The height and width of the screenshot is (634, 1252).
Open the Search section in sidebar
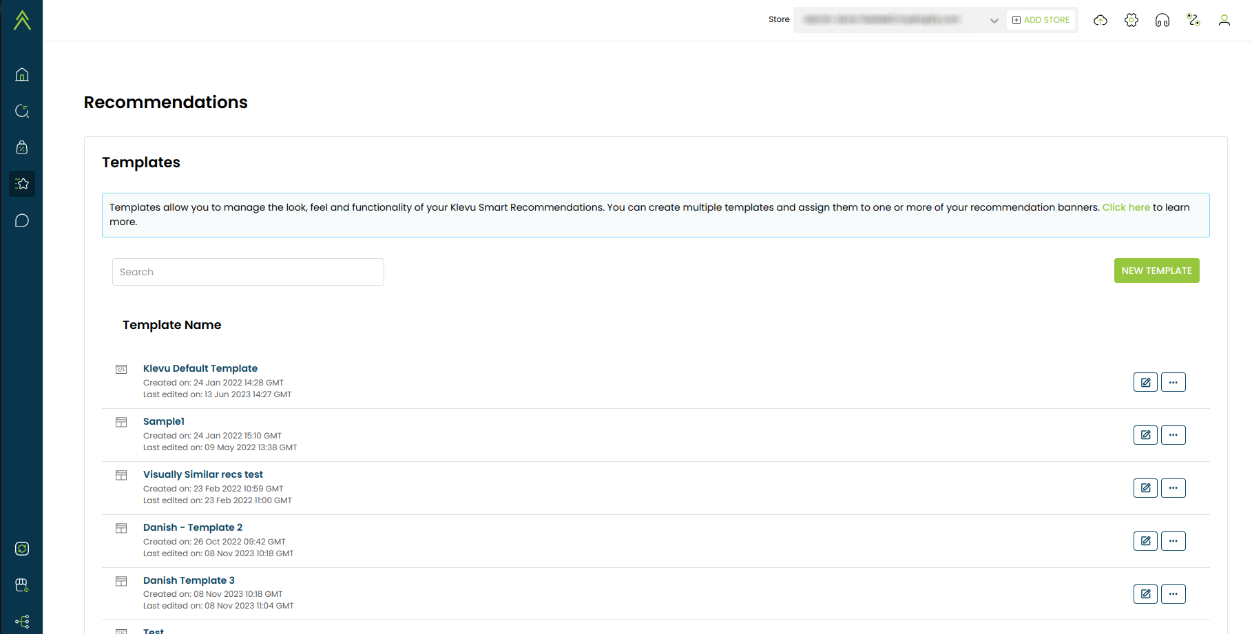pyautogui.click(x=22, y=111)
